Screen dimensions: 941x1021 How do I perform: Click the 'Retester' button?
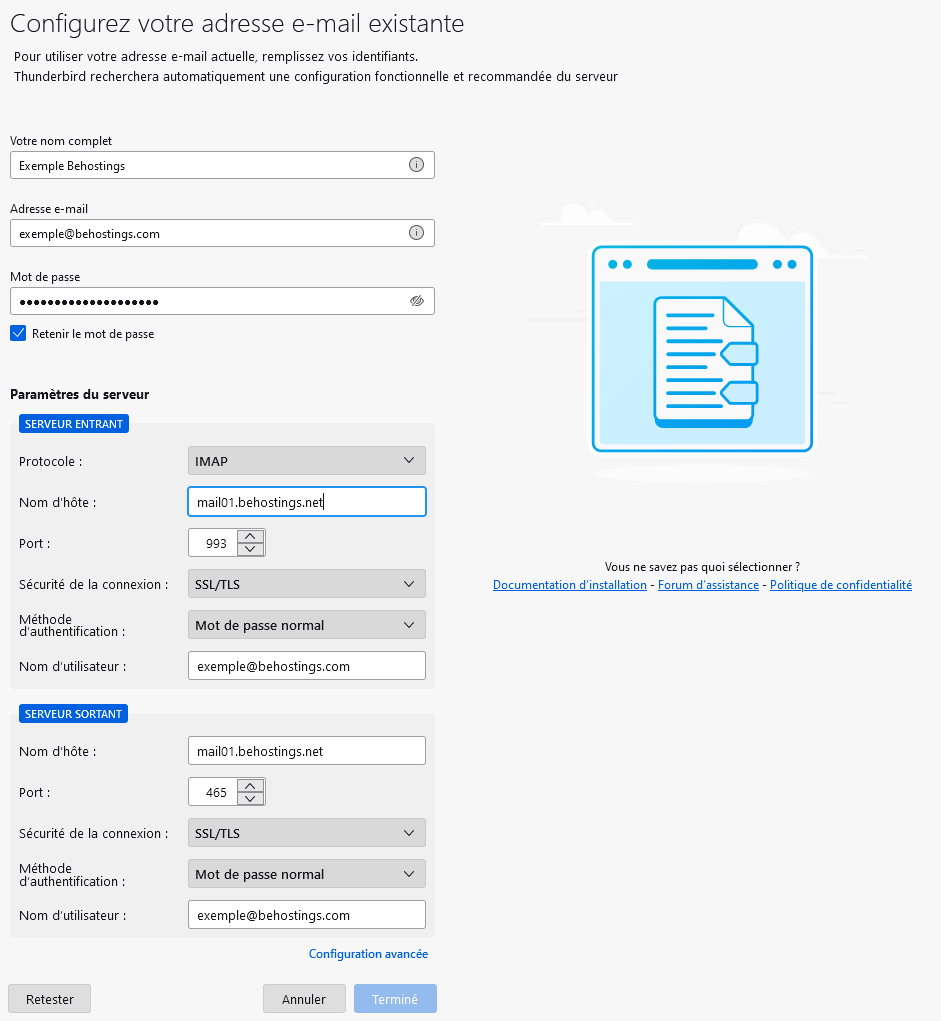pos(49,999)
